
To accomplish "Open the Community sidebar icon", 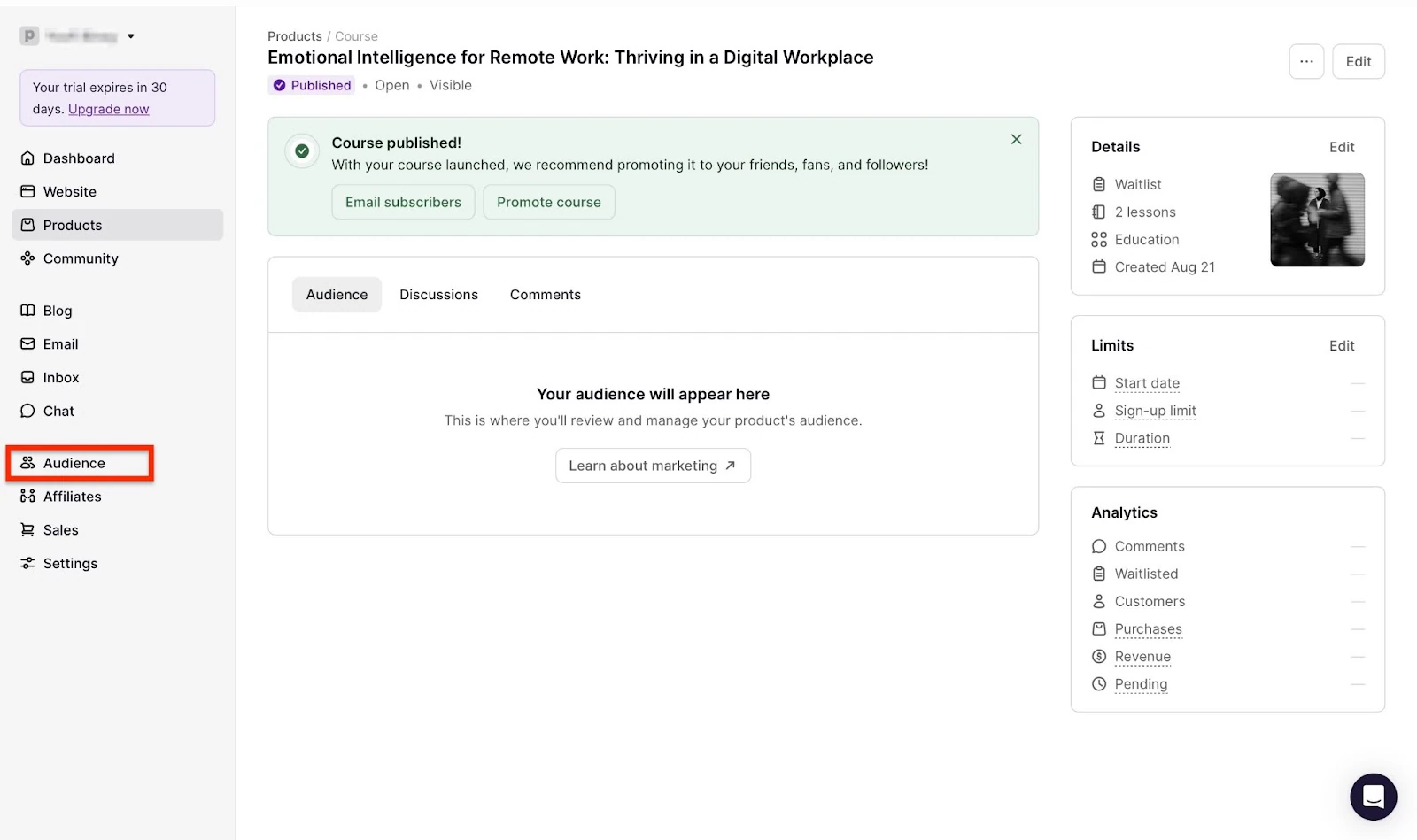I will coord(27,258).
